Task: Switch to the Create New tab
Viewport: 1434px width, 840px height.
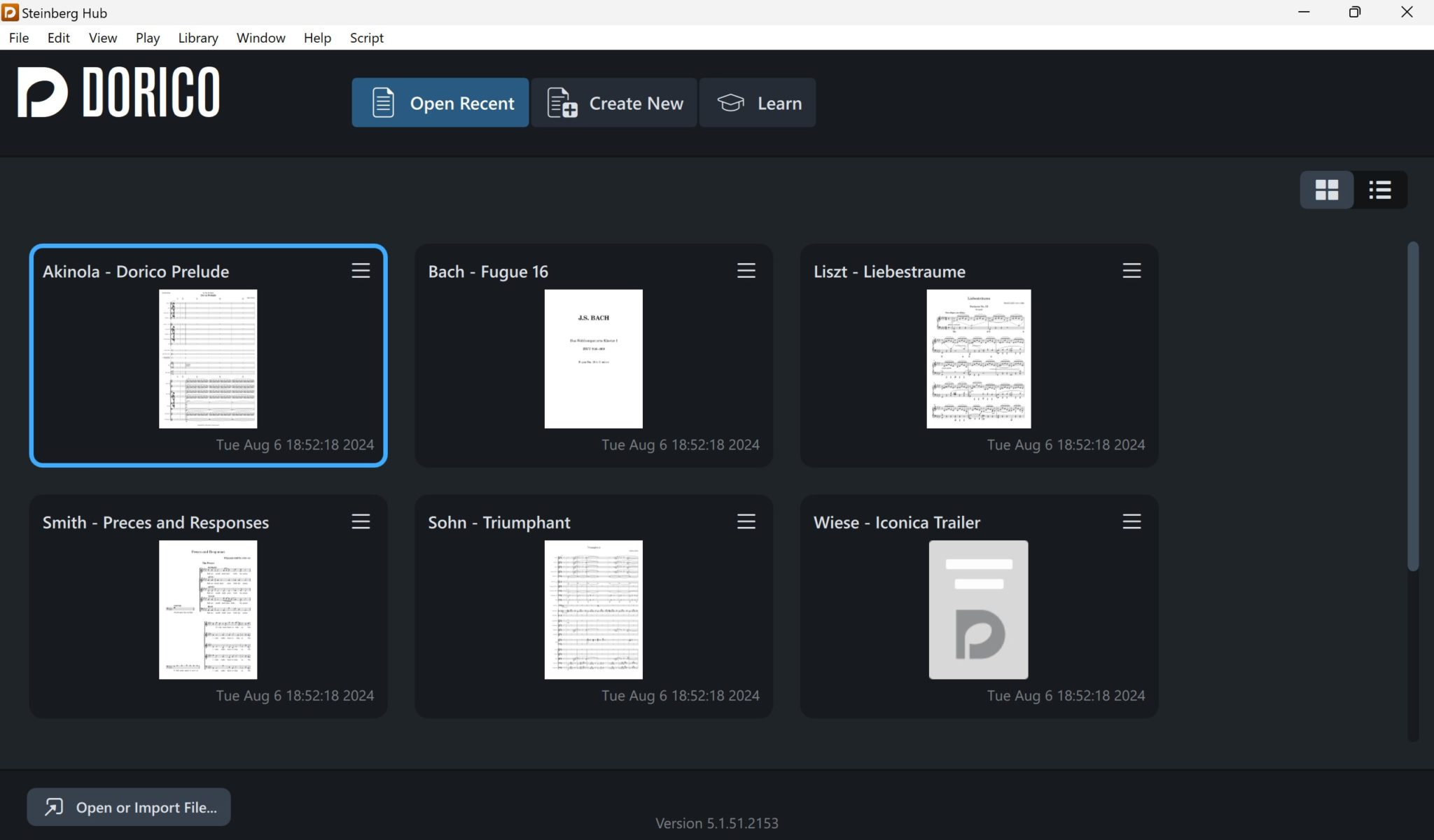Action: pos(614,103)
